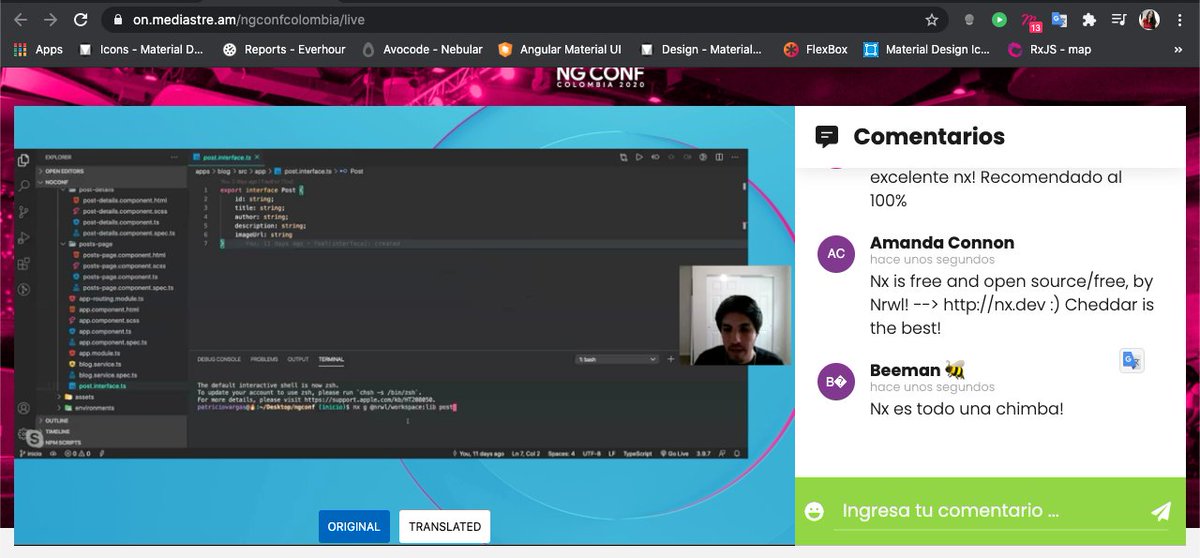Select the post.interface.ts editor tab
The width and height of the screenshot is (1200, 558).
point(228,157)
